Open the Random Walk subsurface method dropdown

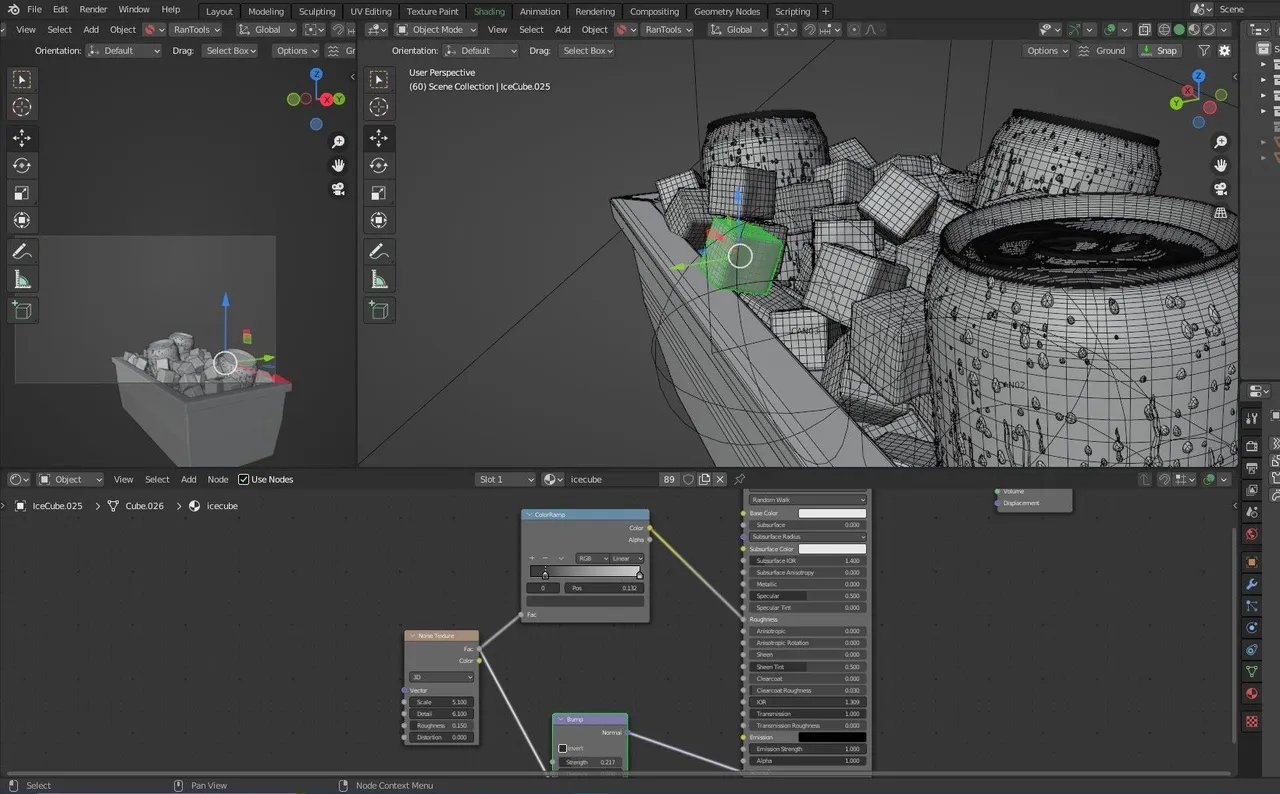click(808, 500)
